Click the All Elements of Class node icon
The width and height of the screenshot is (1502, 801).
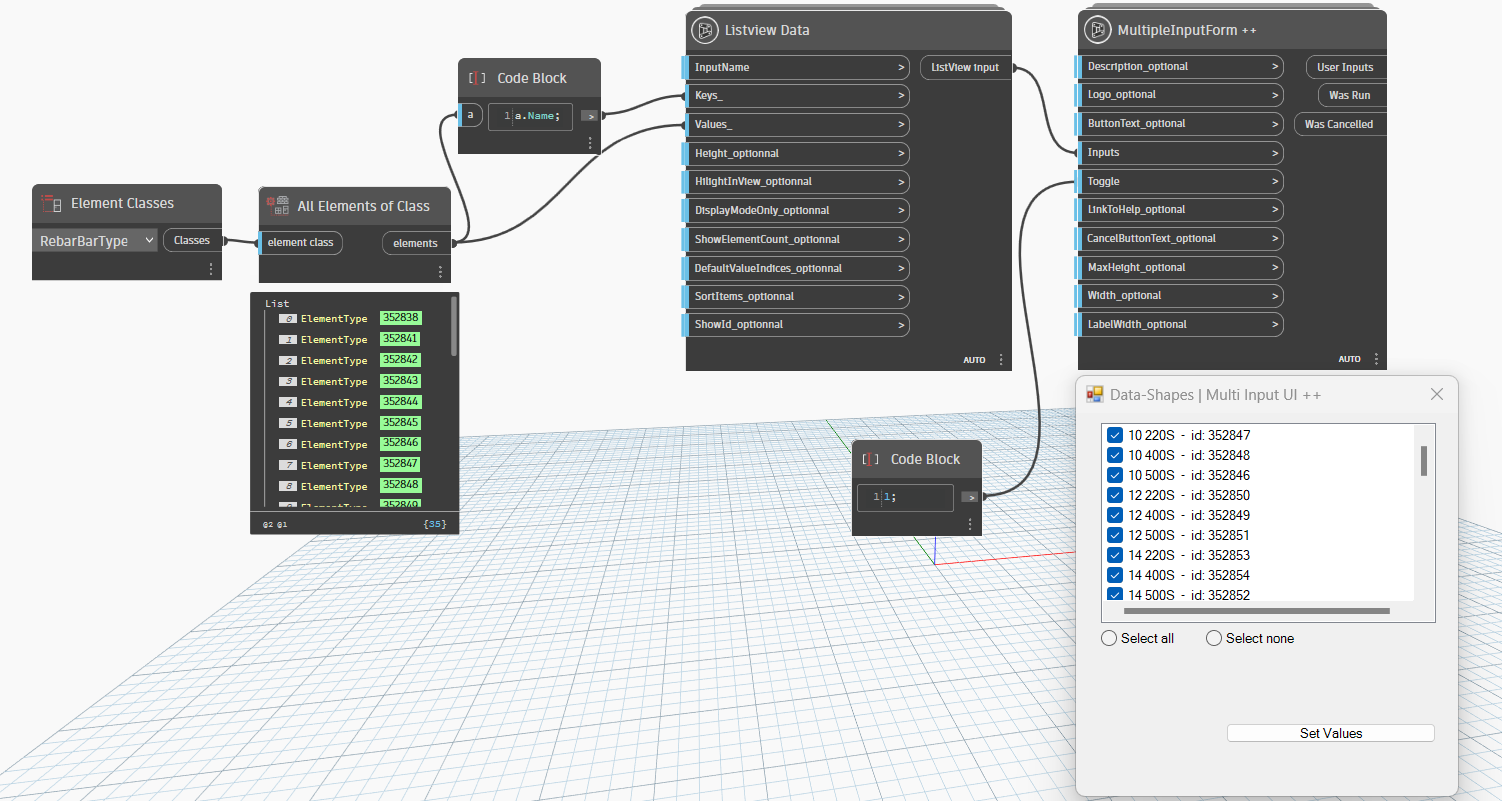276,206
